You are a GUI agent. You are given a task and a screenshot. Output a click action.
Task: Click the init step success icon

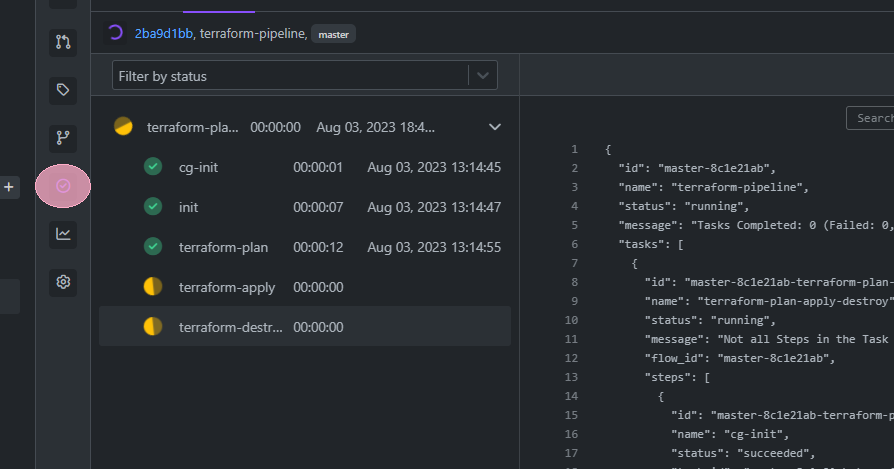click(x=153, y=206)
